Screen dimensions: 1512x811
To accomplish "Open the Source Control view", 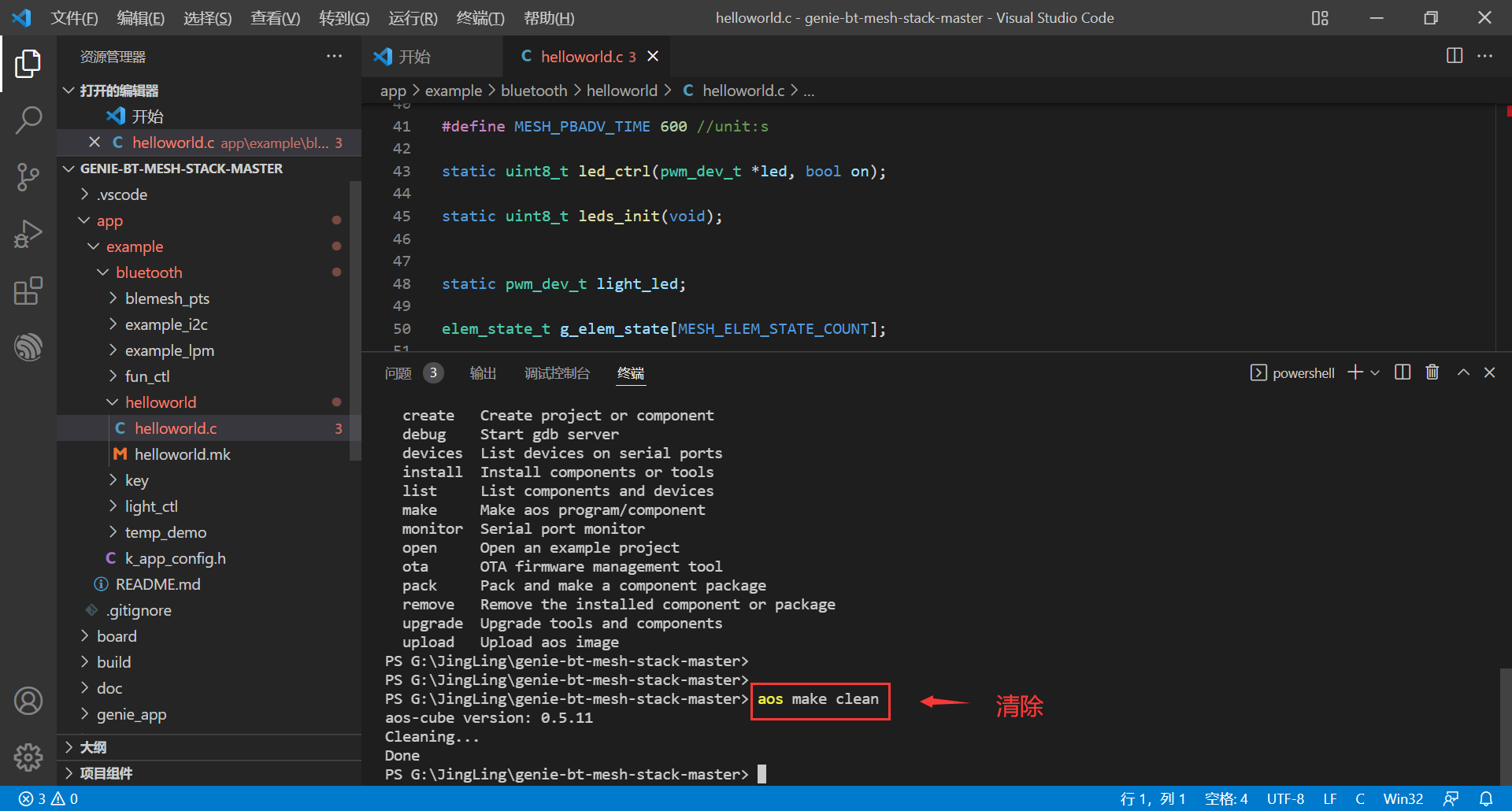I will (x=28, y=177).
